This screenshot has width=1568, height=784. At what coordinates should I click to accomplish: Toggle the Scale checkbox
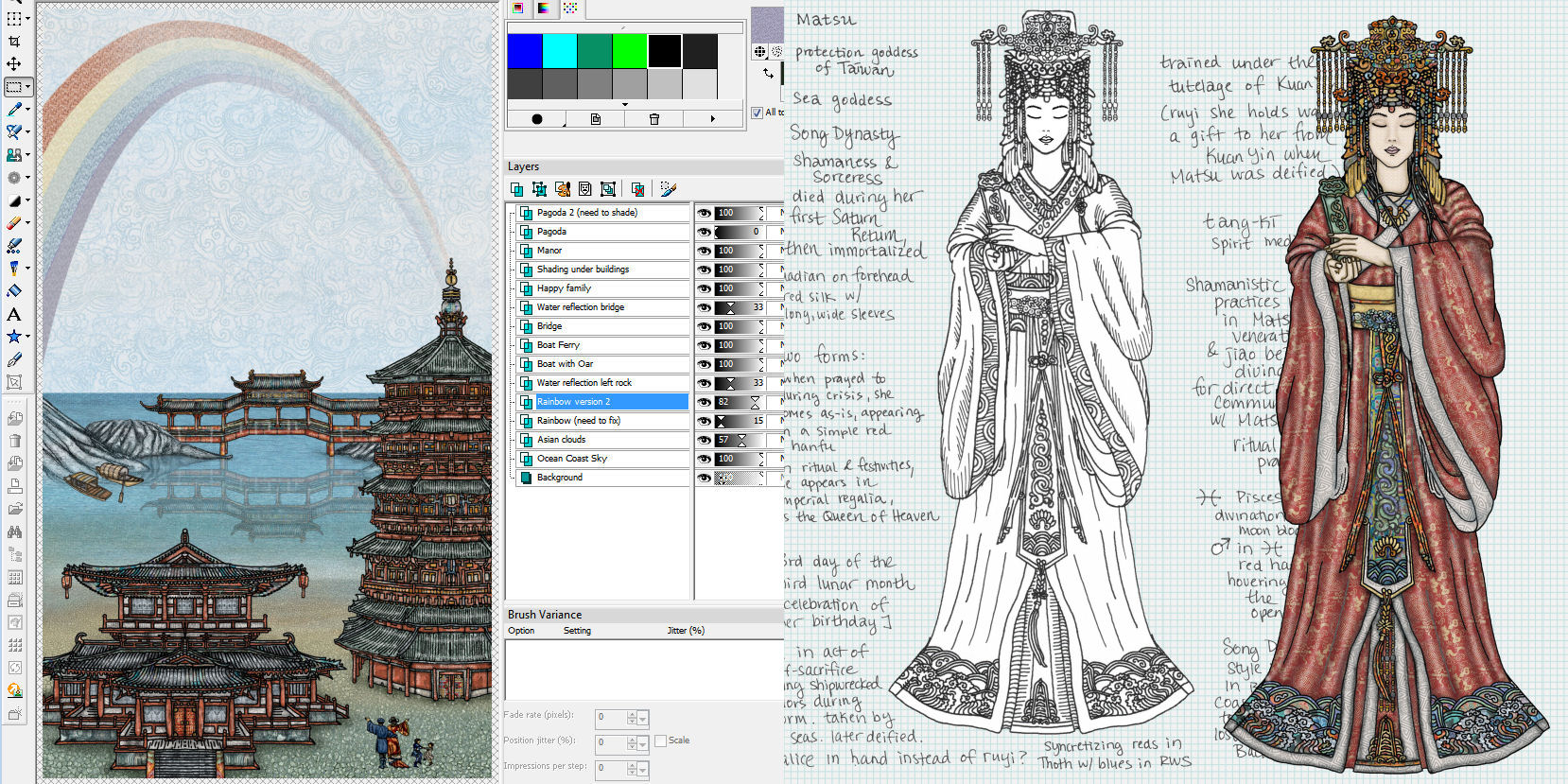(x=660, y=740)
